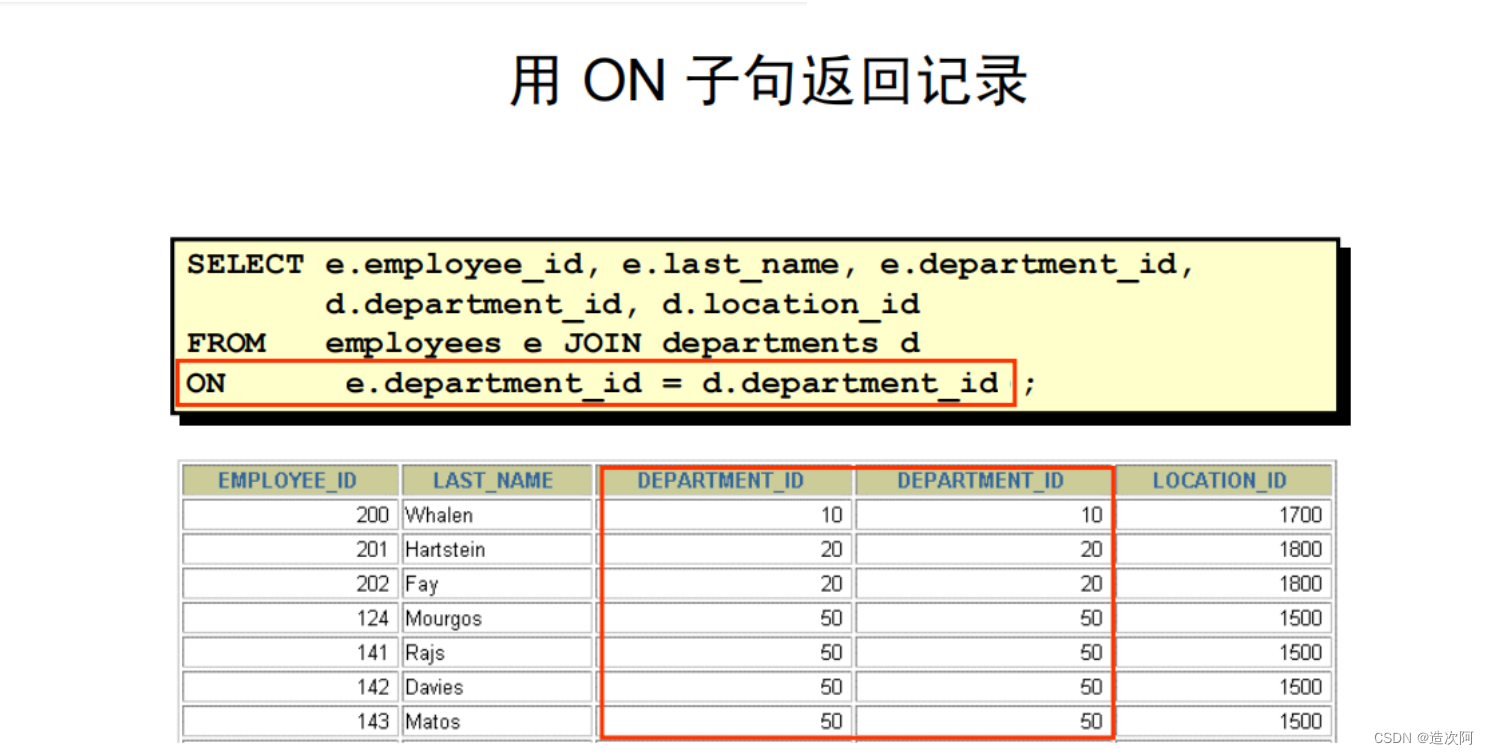Click the SQL line starting with "SELECT e.employee_id"

[x=690, y=266]
